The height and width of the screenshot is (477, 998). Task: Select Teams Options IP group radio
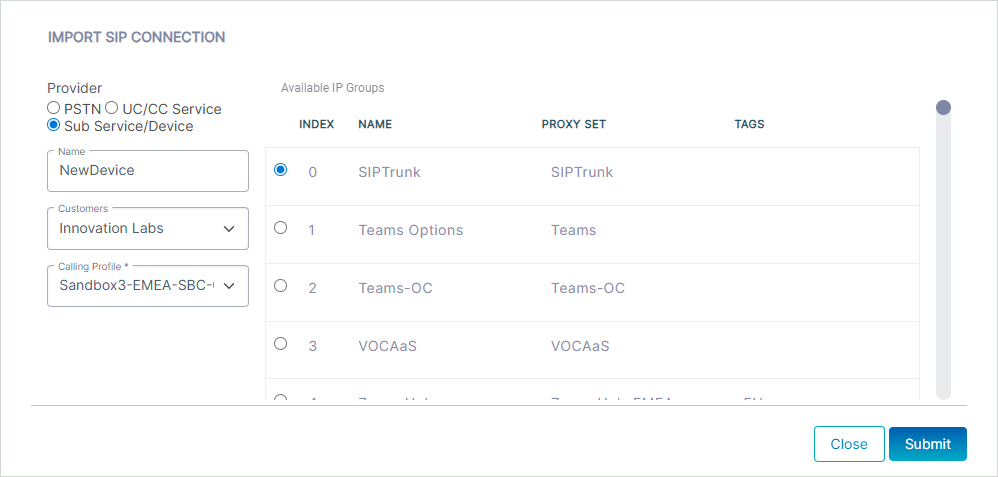(280, 227)
